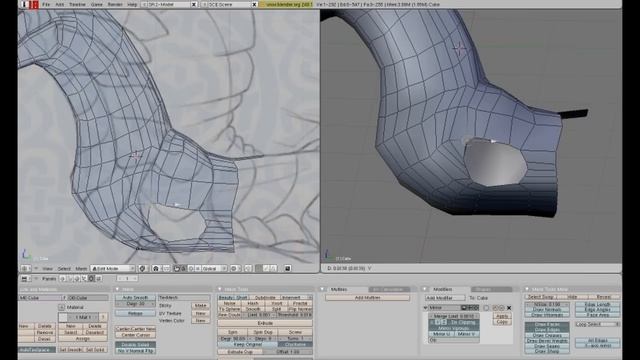Toggle Auto Smooth in Mesh panel

[135, 298]
